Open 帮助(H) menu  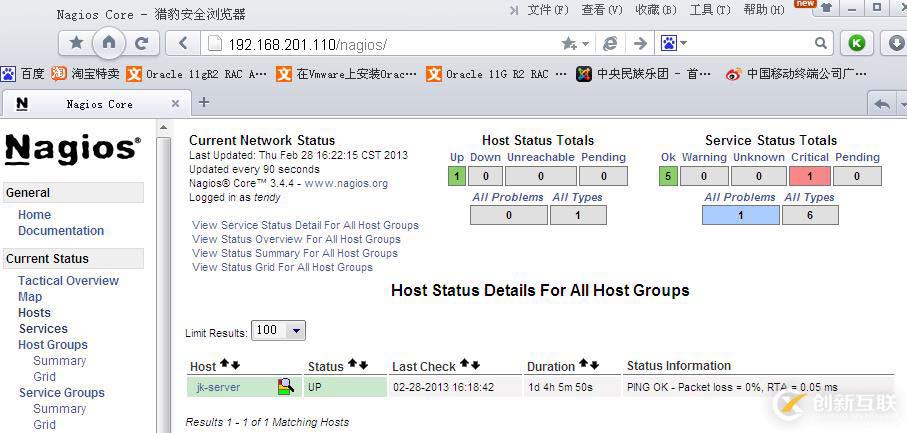point(764,10)
